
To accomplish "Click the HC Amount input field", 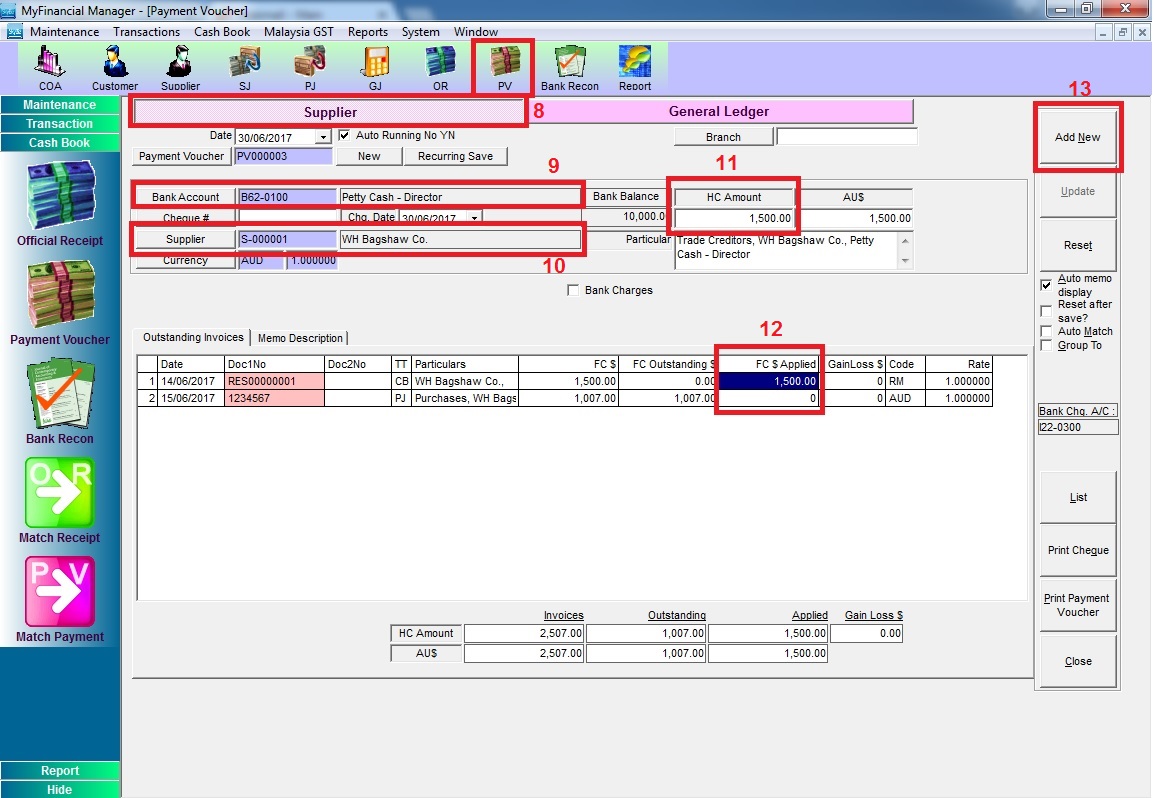I will click(735, 218).
